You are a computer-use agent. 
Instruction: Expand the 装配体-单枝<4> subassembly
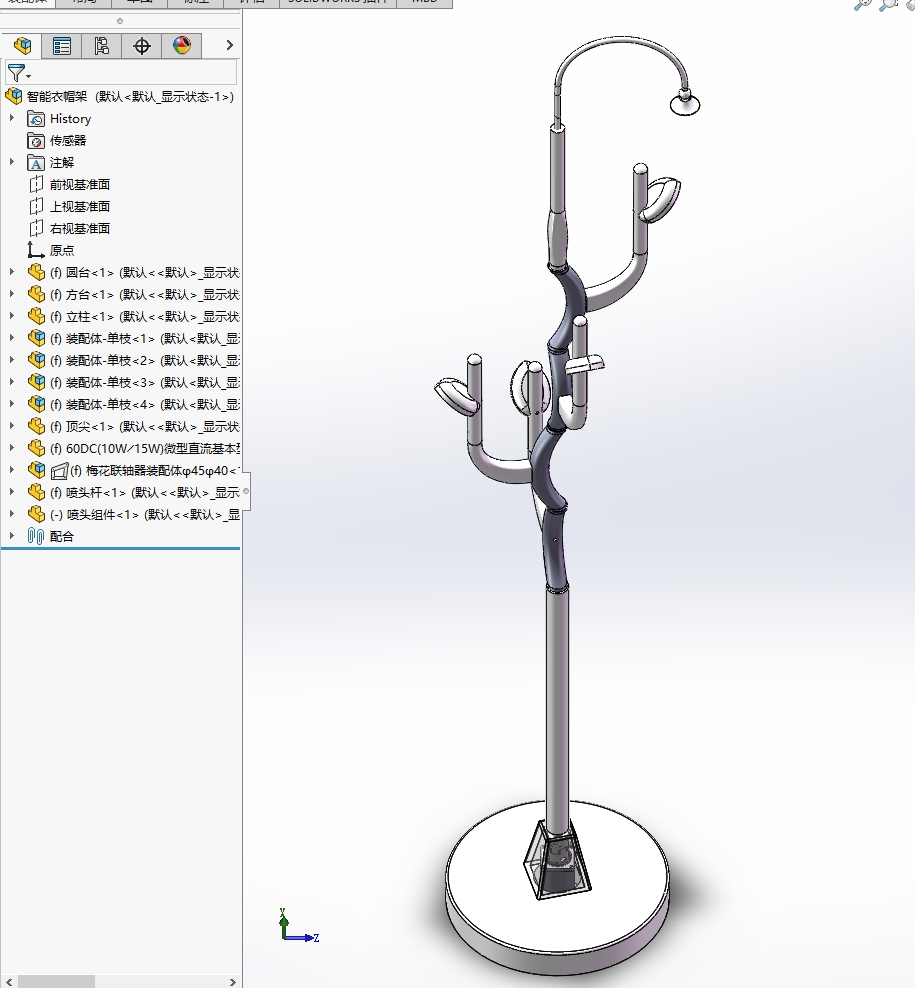11,405
